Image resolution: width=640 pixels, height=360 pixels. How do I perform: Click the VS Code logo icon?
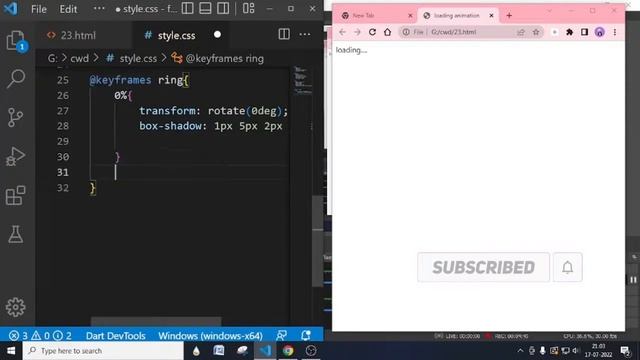pyautogui.click(x=11, y=8)
